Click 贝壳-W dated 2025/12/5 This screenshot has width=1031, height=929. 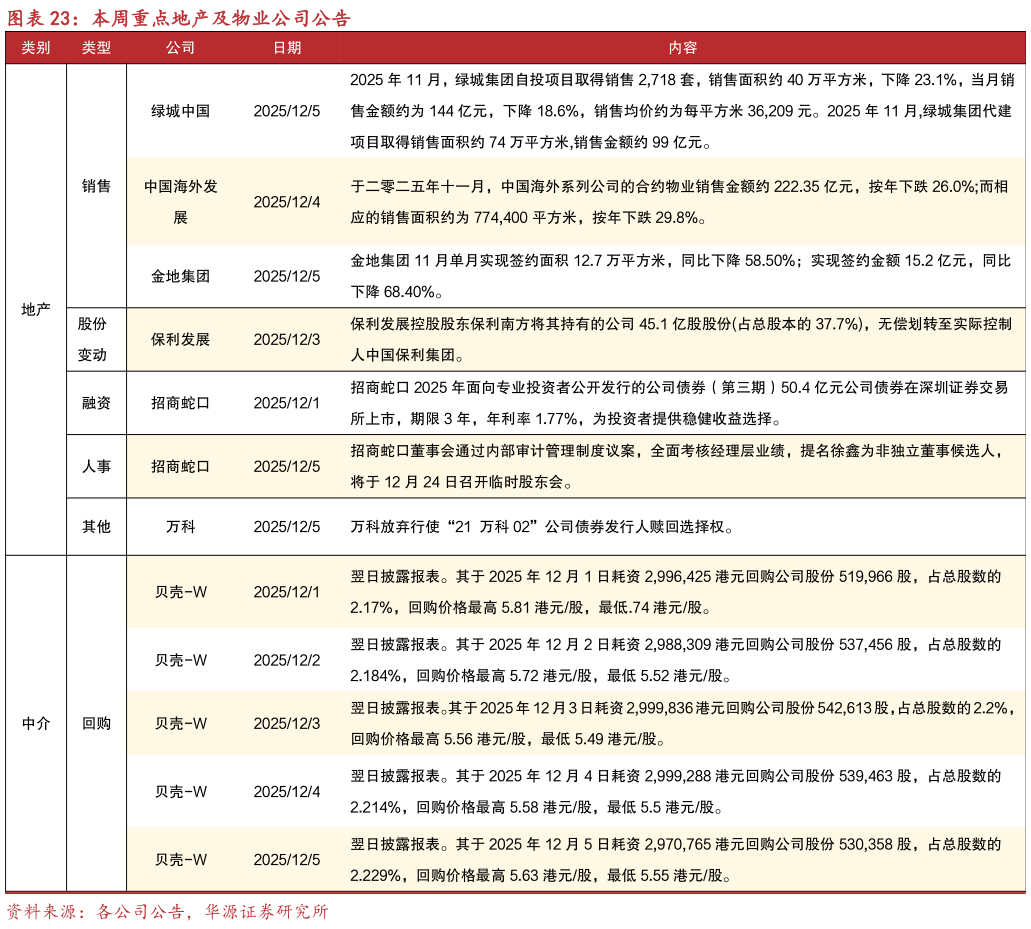coord(180,859)
